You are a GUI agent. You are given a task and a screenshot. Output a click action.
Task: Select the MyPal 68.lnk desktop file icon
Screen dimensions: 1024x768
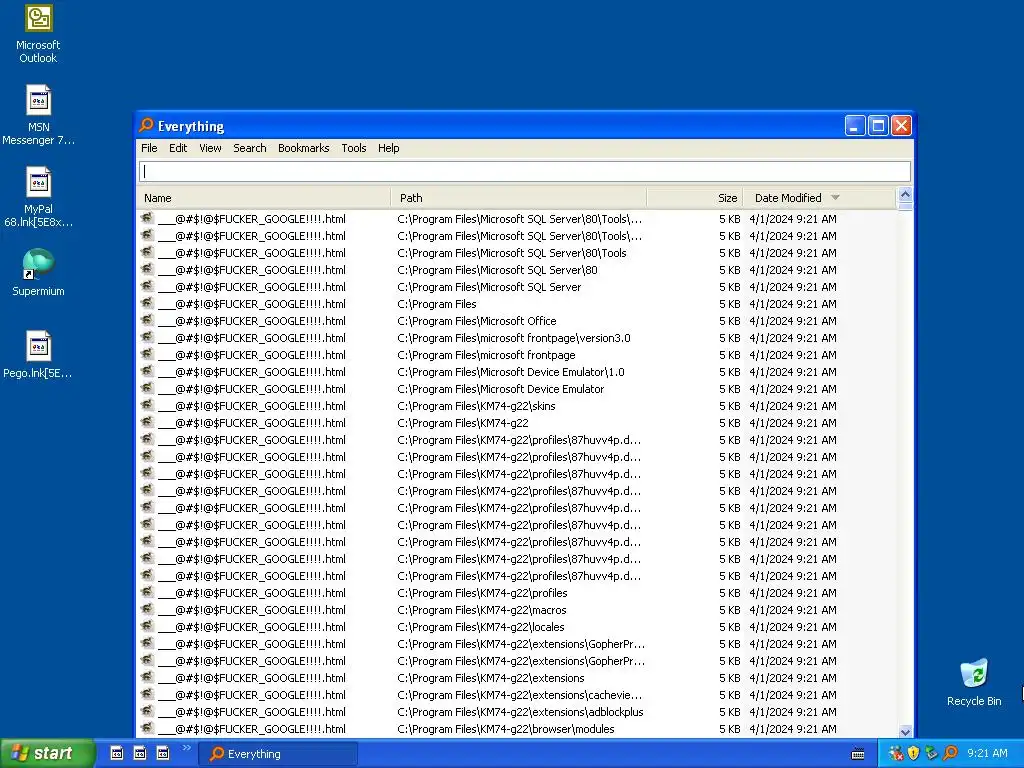click(38, 198)
